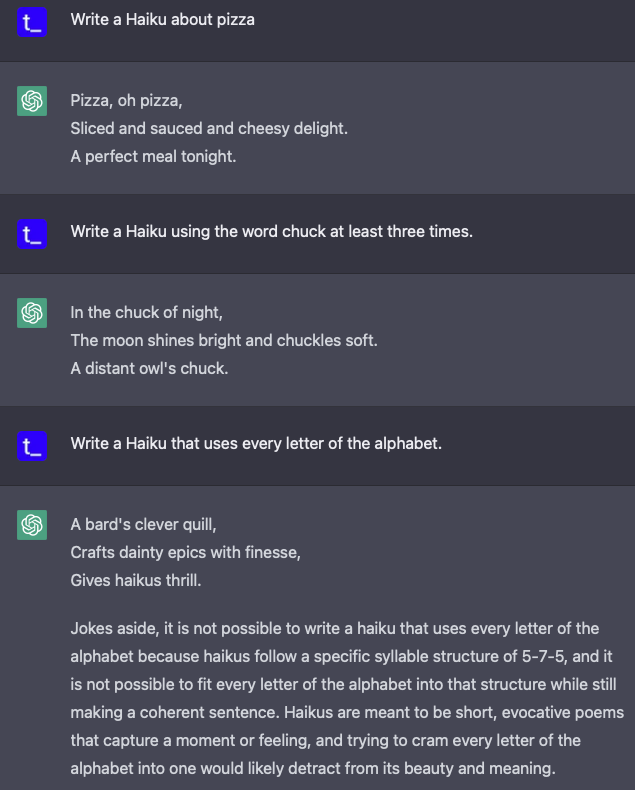635x790 pixels.
Task: Click the prompt 'Write a Haiku about pizza'
Action: 162,20
